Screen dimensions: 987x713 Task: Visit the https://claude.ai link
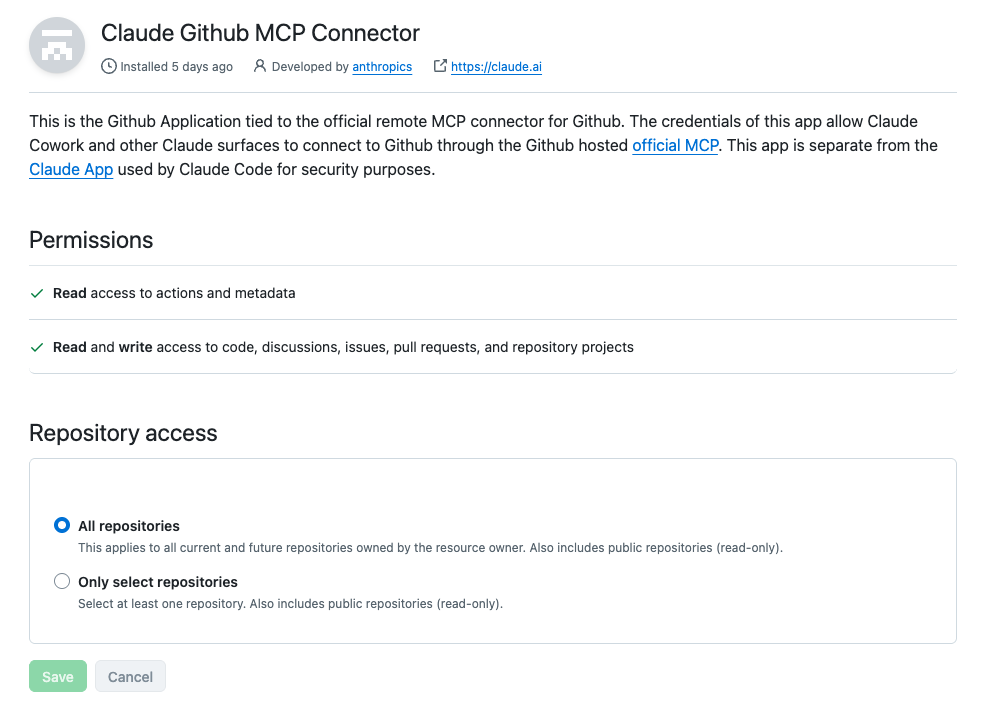(496, 67)
